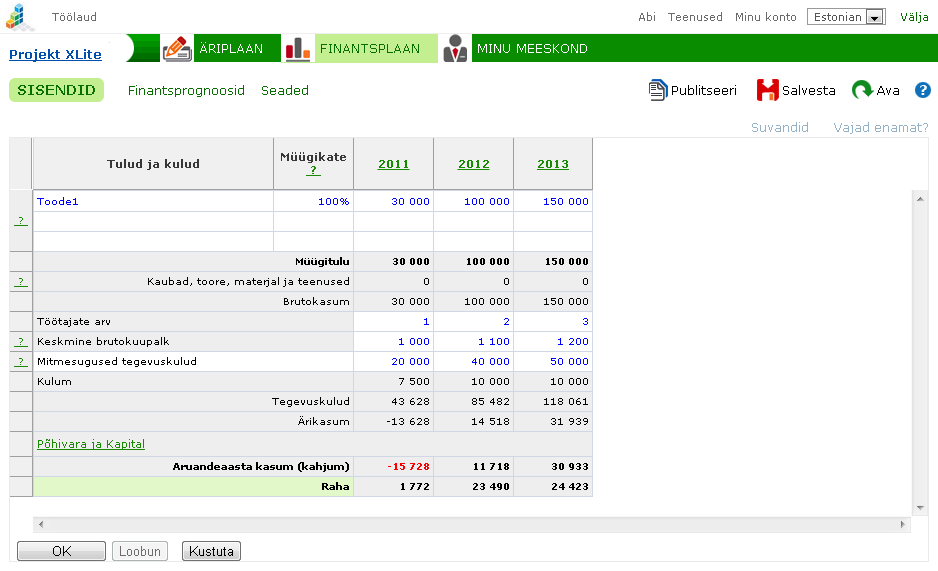This screenshot has height=571, width=938.
Task: Edit the 100% Müügikate cell
Action: coord(313,201)
